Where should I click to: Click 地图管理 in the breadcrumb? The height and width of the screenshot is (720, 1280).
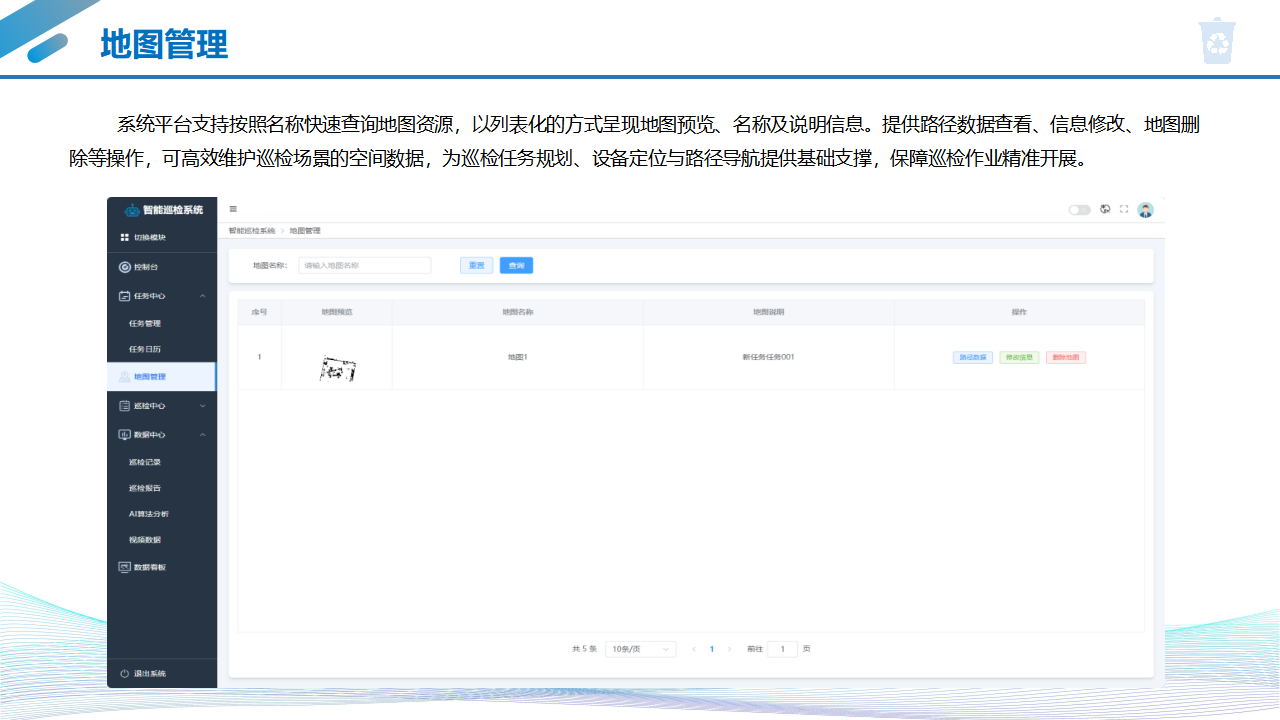click(305, 231)
